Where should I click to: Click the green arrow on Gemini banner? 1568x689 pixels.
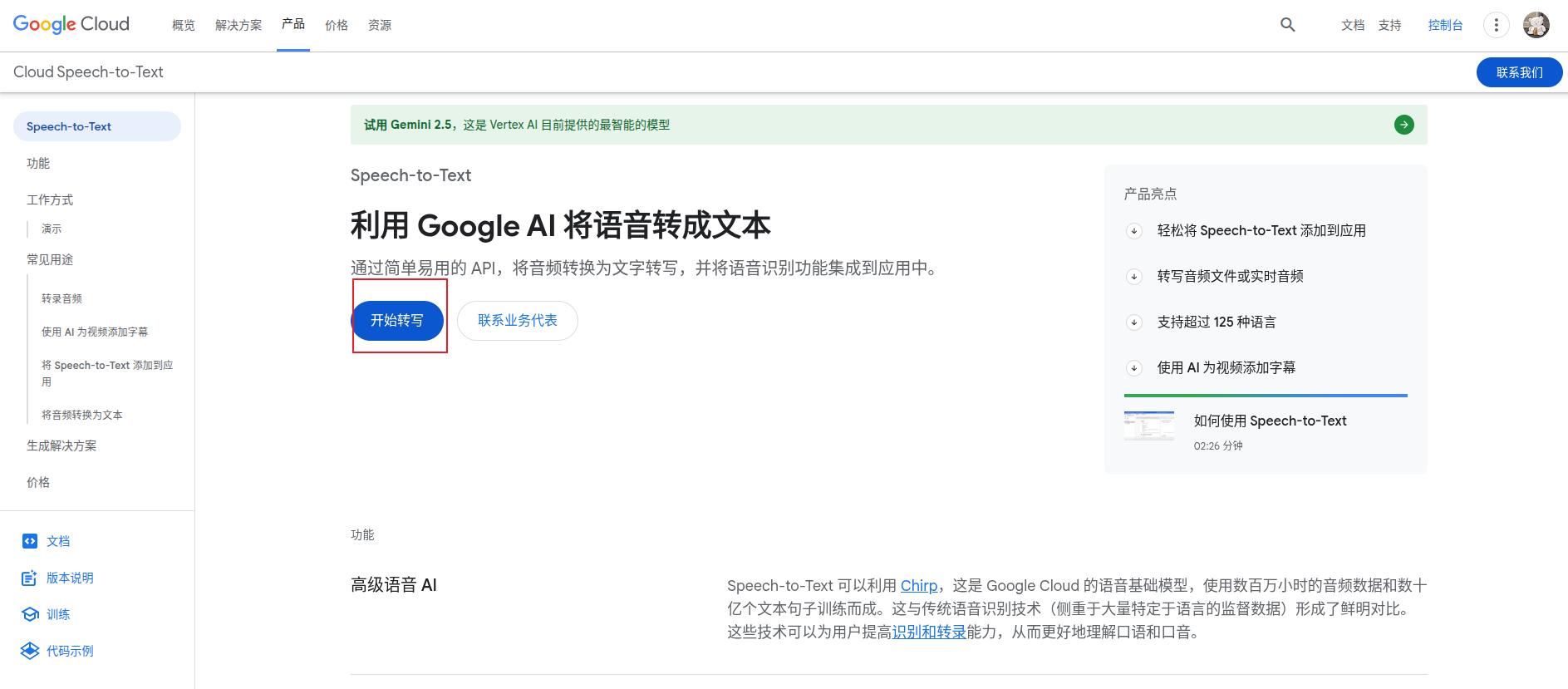pyautogui.click(x=1403, y=125)
